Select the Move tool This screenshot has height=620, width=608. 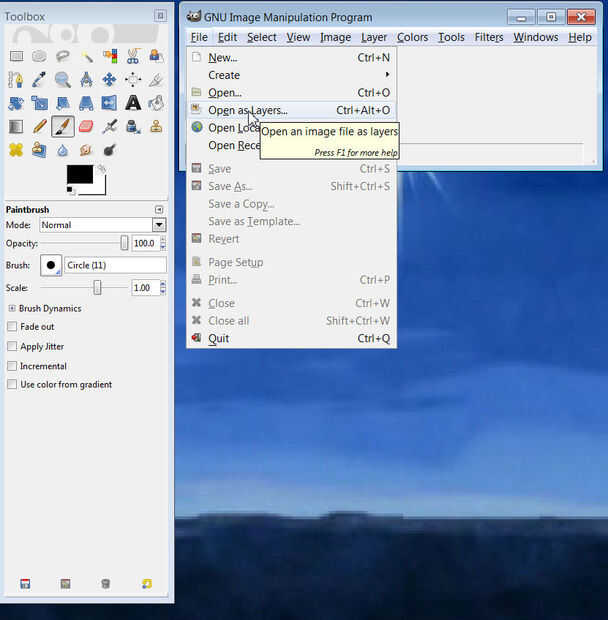pyautogui.click(x=110, y=80)
